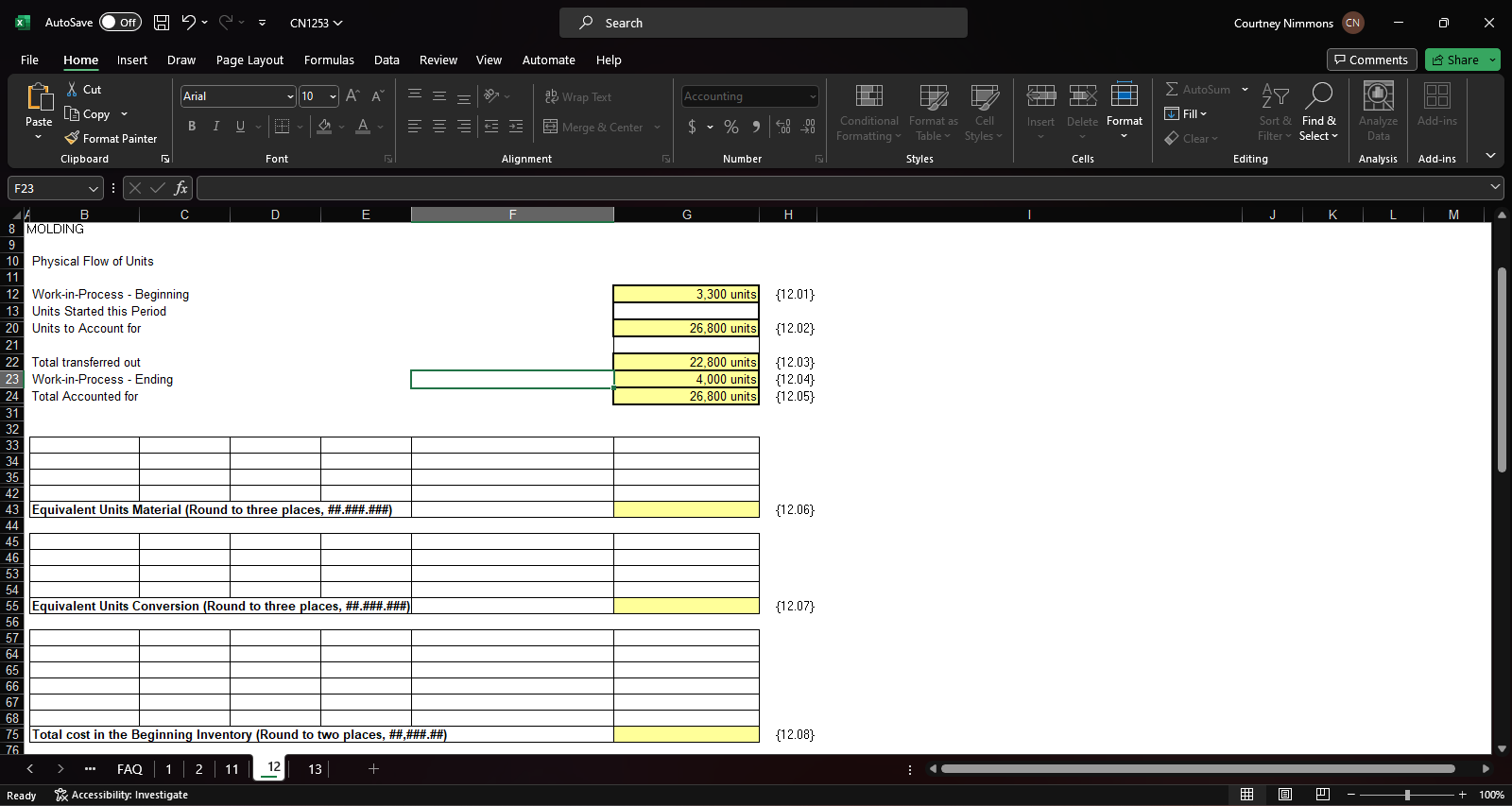Align text to the middle vertically
This screenshot has height=806, width=1512.
pos(439,96)
